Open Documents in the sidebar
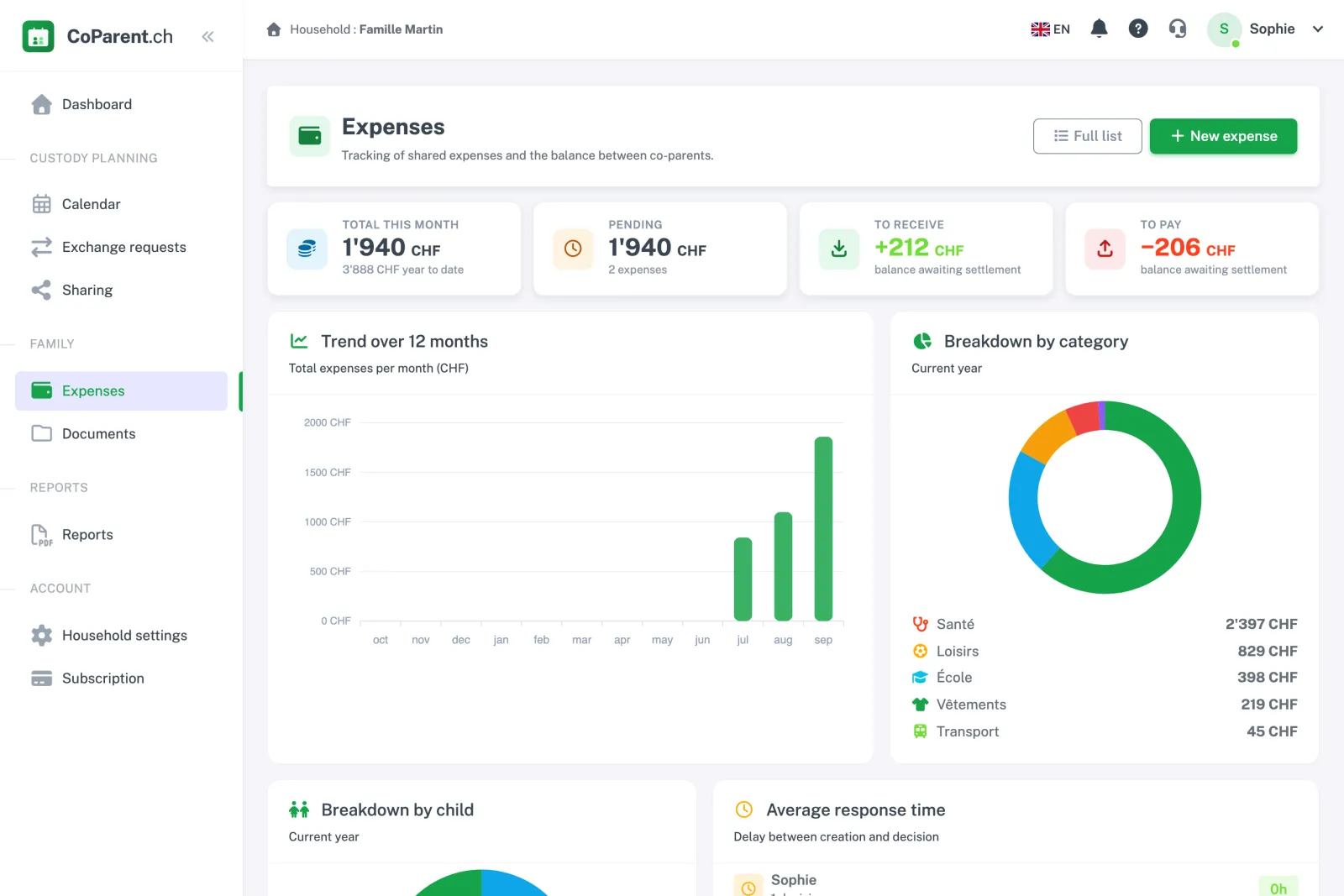The height and width of the screenshot is (896, 1344). tap(121, 433)
